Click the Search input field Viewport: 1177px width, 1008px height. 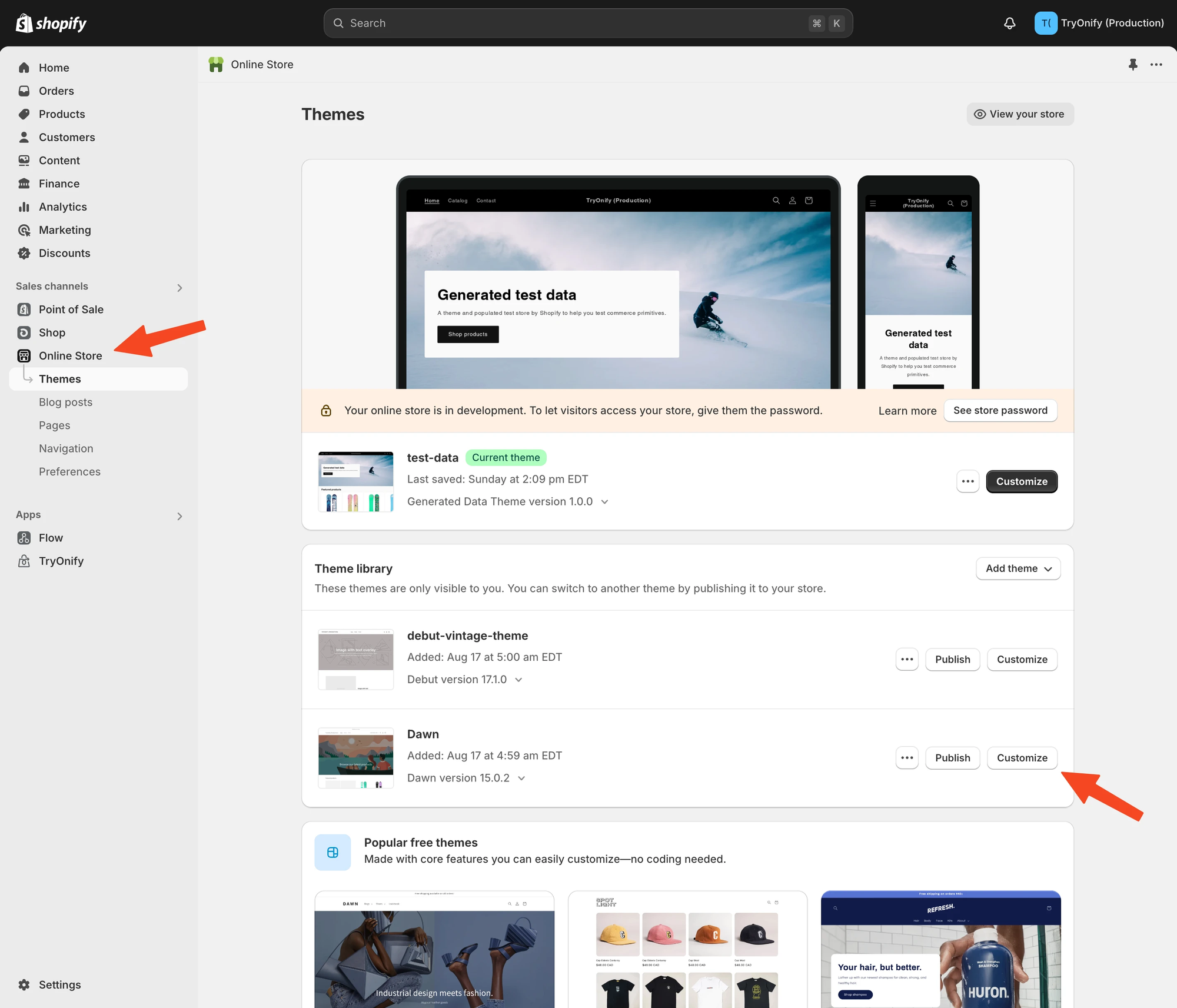(588, 23)
